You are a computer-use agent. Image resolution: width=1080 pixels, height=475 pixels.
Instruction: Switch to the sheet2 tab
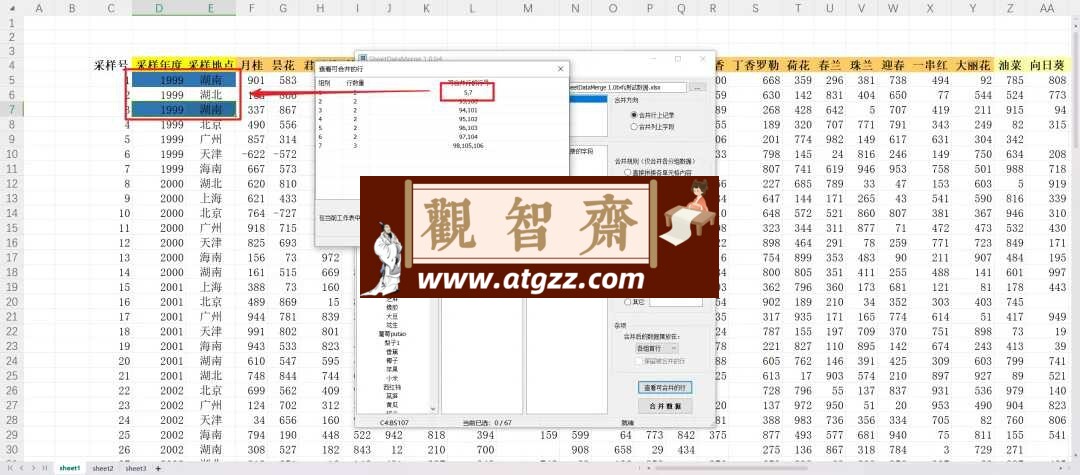pos(103,468)
